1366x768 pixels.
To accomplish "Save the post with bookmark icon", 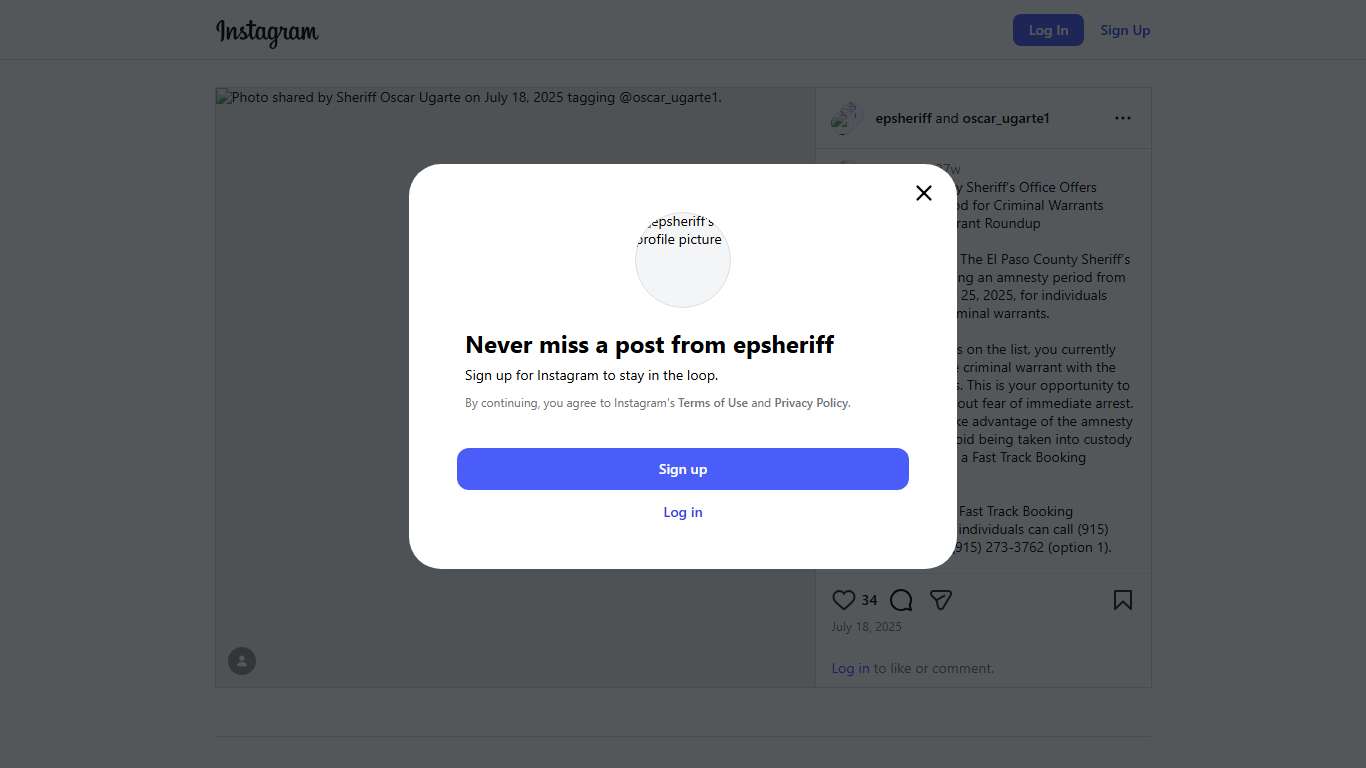I will click(1123, 600).
